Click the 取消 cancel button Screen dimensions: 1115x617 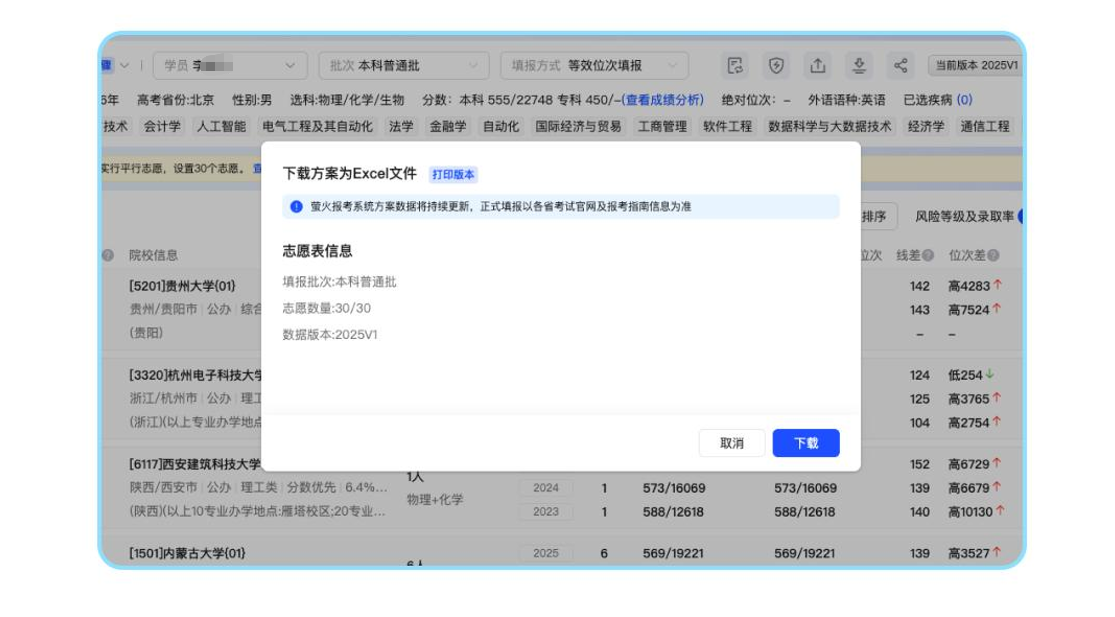732,443
